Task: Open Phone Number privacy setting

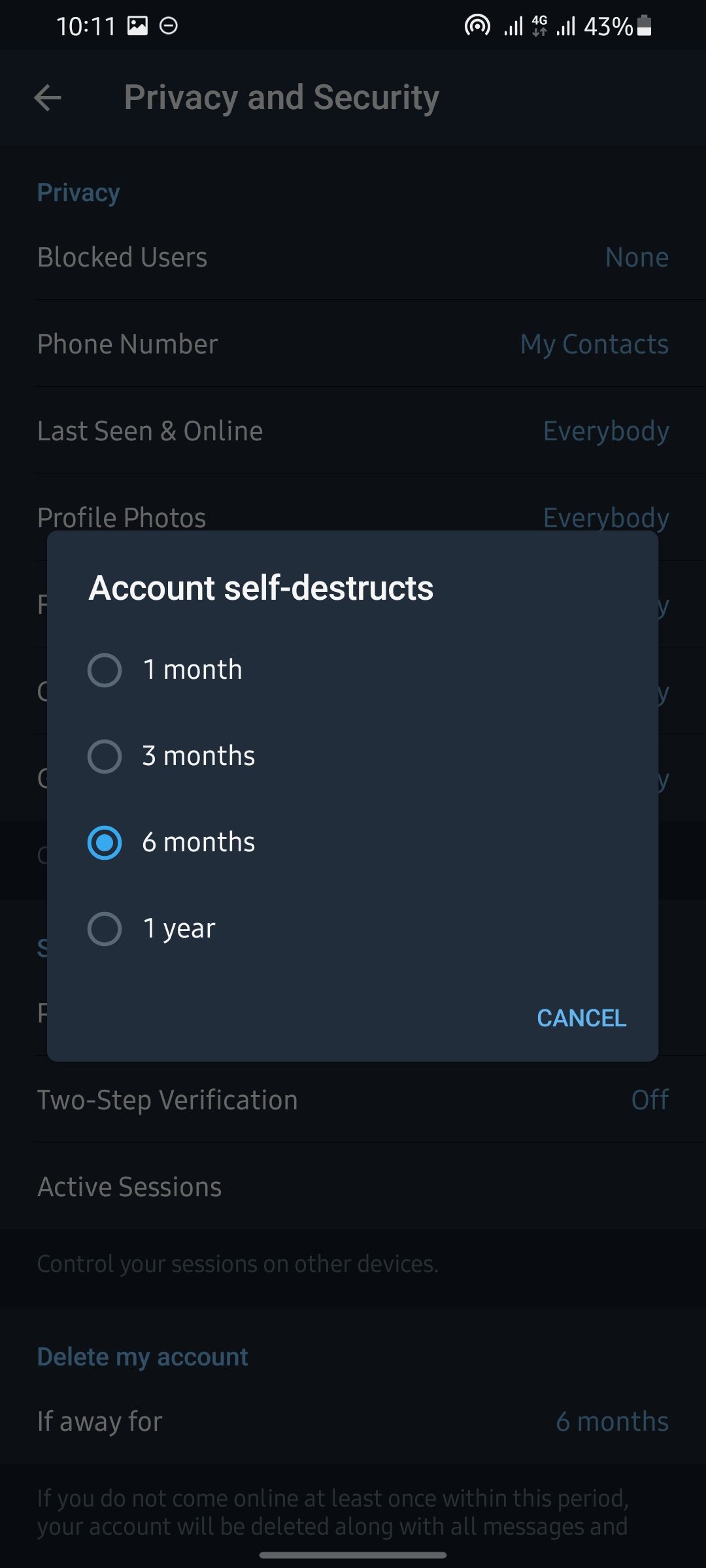Action: pyautogui.click(x=353, y=344)
